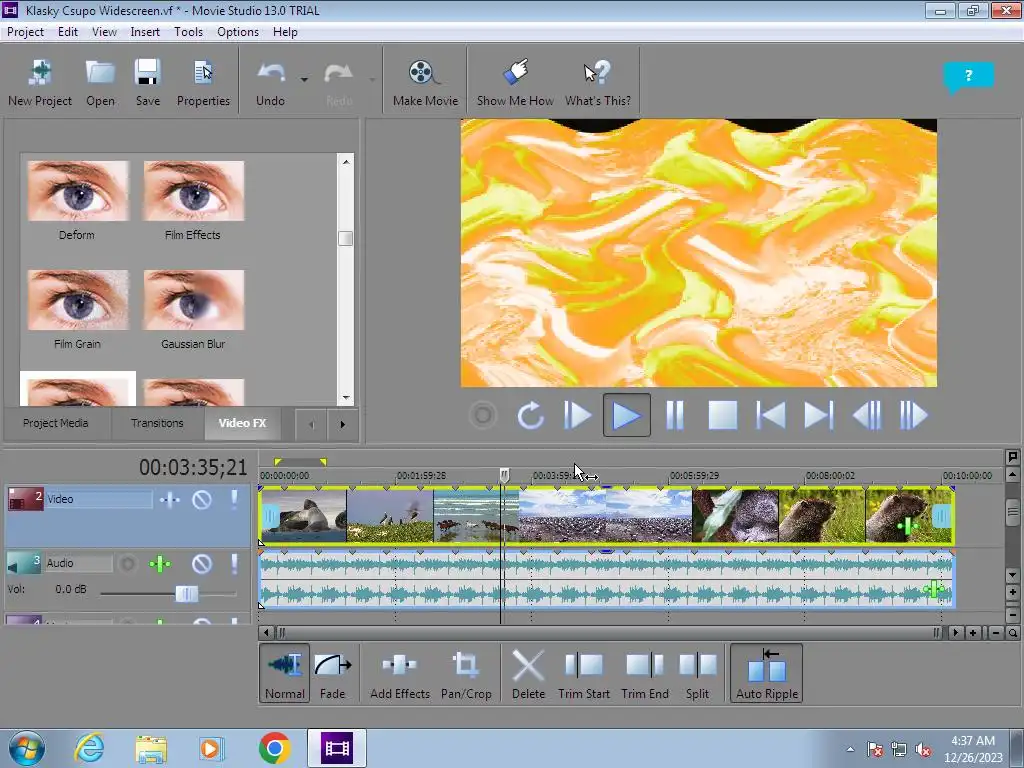
Task: Click the Record button in preview controls
Action: (483, 415)
